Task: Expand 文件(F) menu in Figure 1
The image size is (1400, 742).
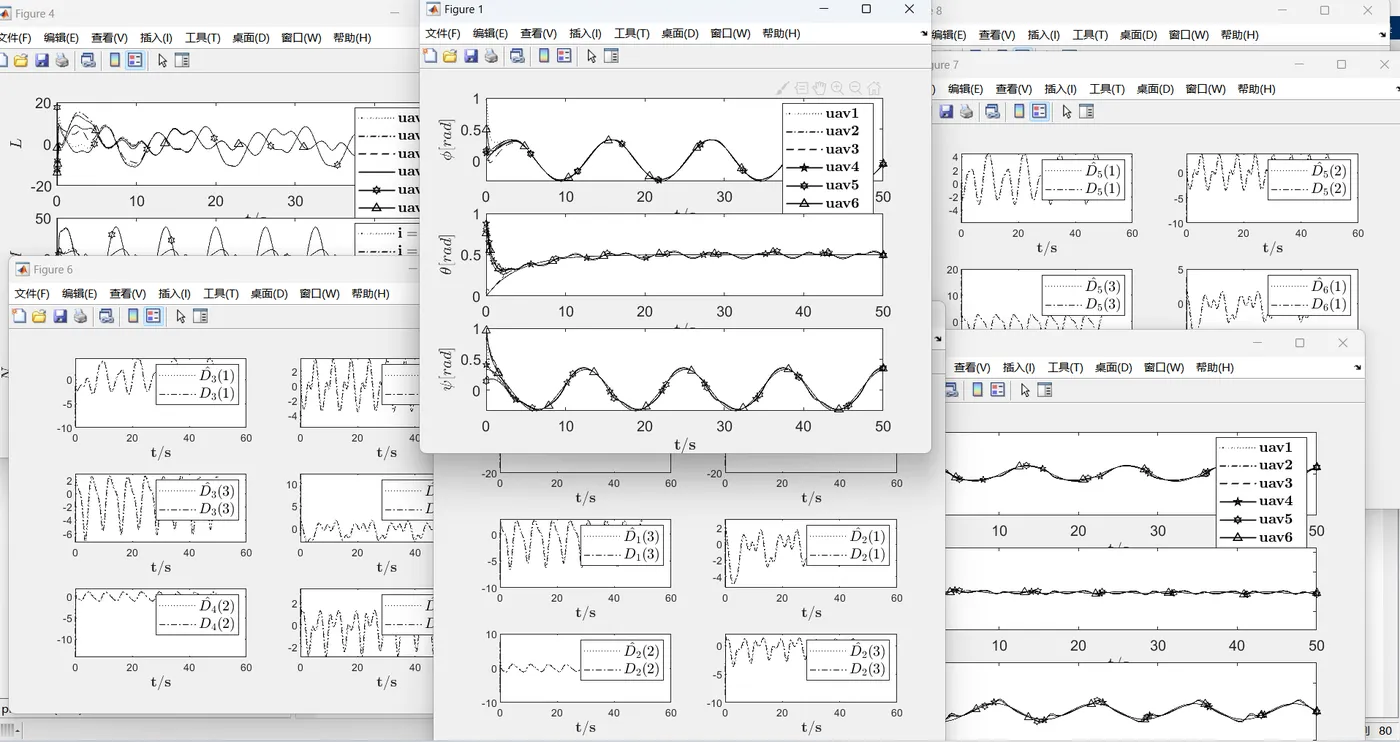Action: [443, 33]
